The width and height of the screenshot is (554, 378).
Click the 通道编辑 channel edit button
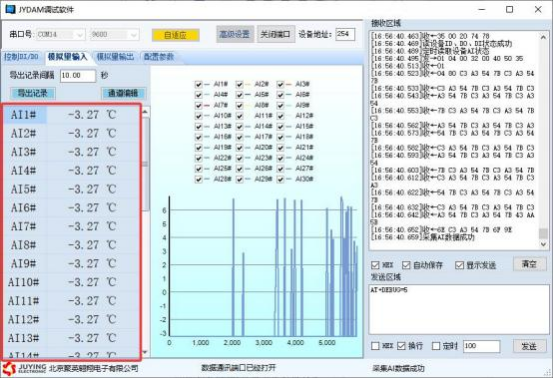(x=123, y=93)
